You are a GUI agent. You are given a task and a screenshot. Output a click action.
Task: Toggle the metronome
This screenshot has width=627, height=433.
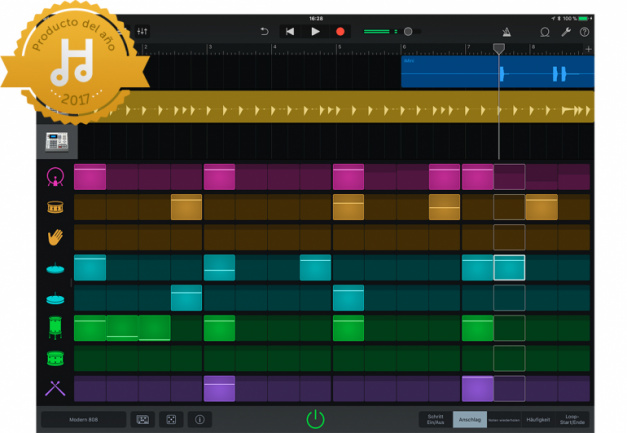(507, 32)
